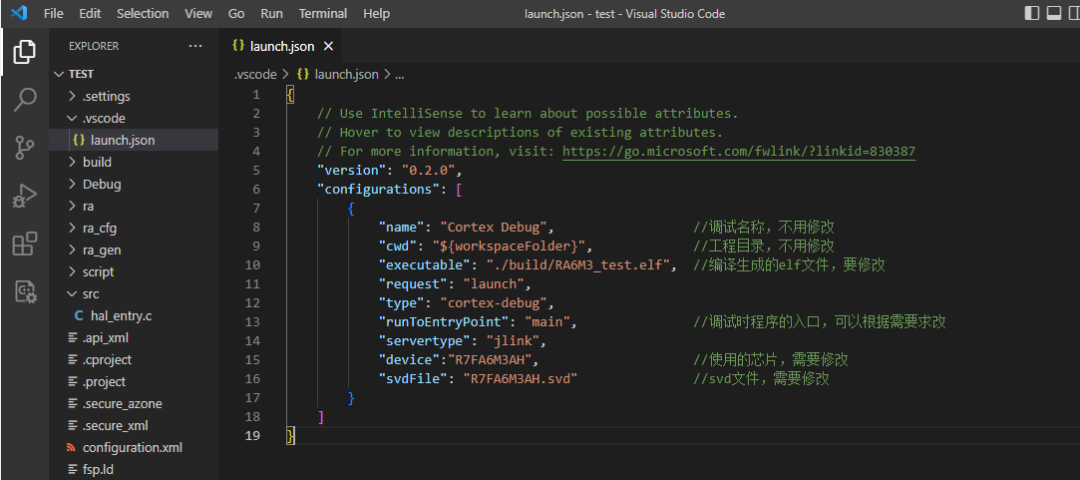Open the Help menu

tap(376, 13)
